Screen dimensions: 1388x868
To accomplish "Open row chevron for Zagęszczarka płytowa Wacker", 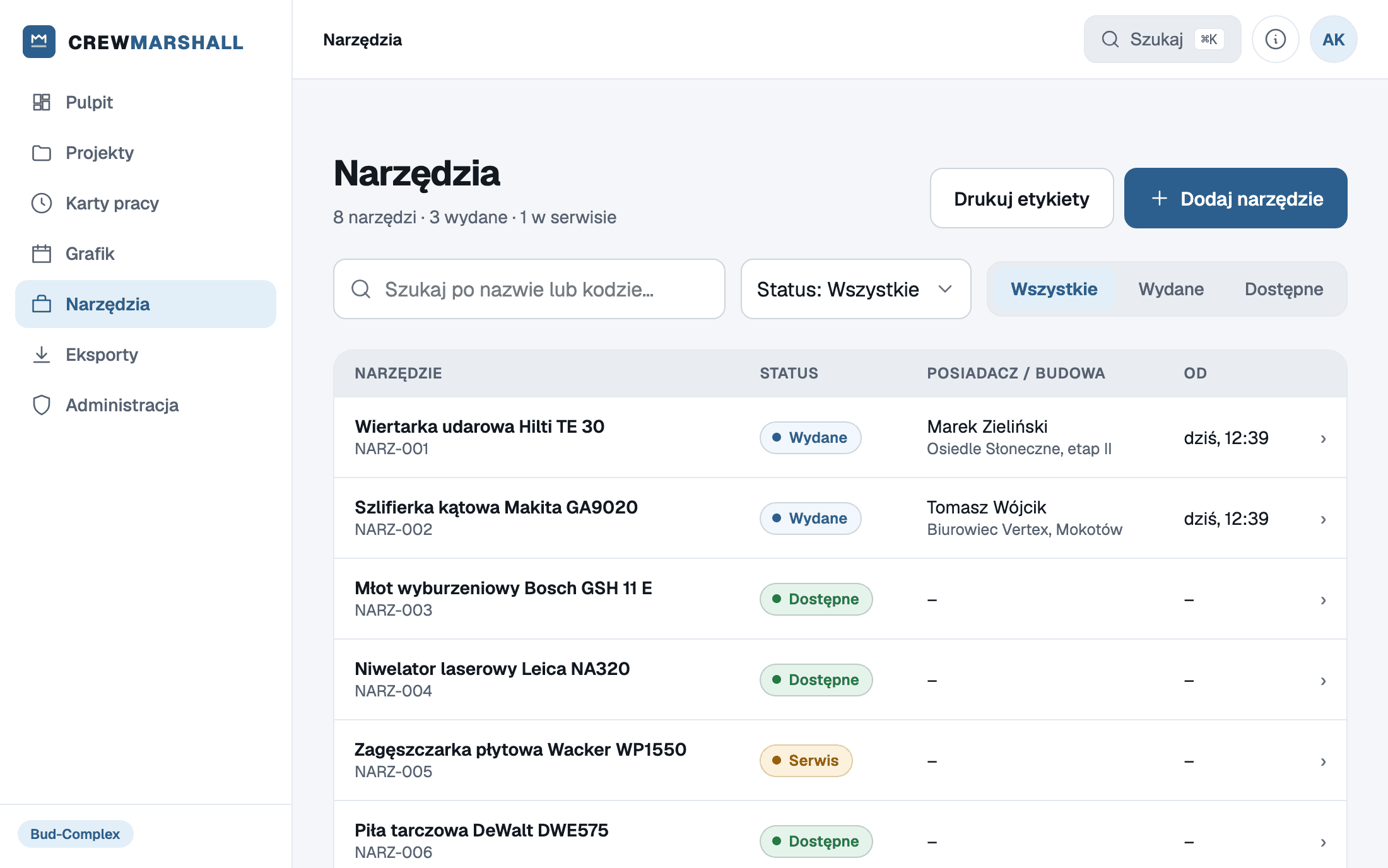I will coord(1323,761).
